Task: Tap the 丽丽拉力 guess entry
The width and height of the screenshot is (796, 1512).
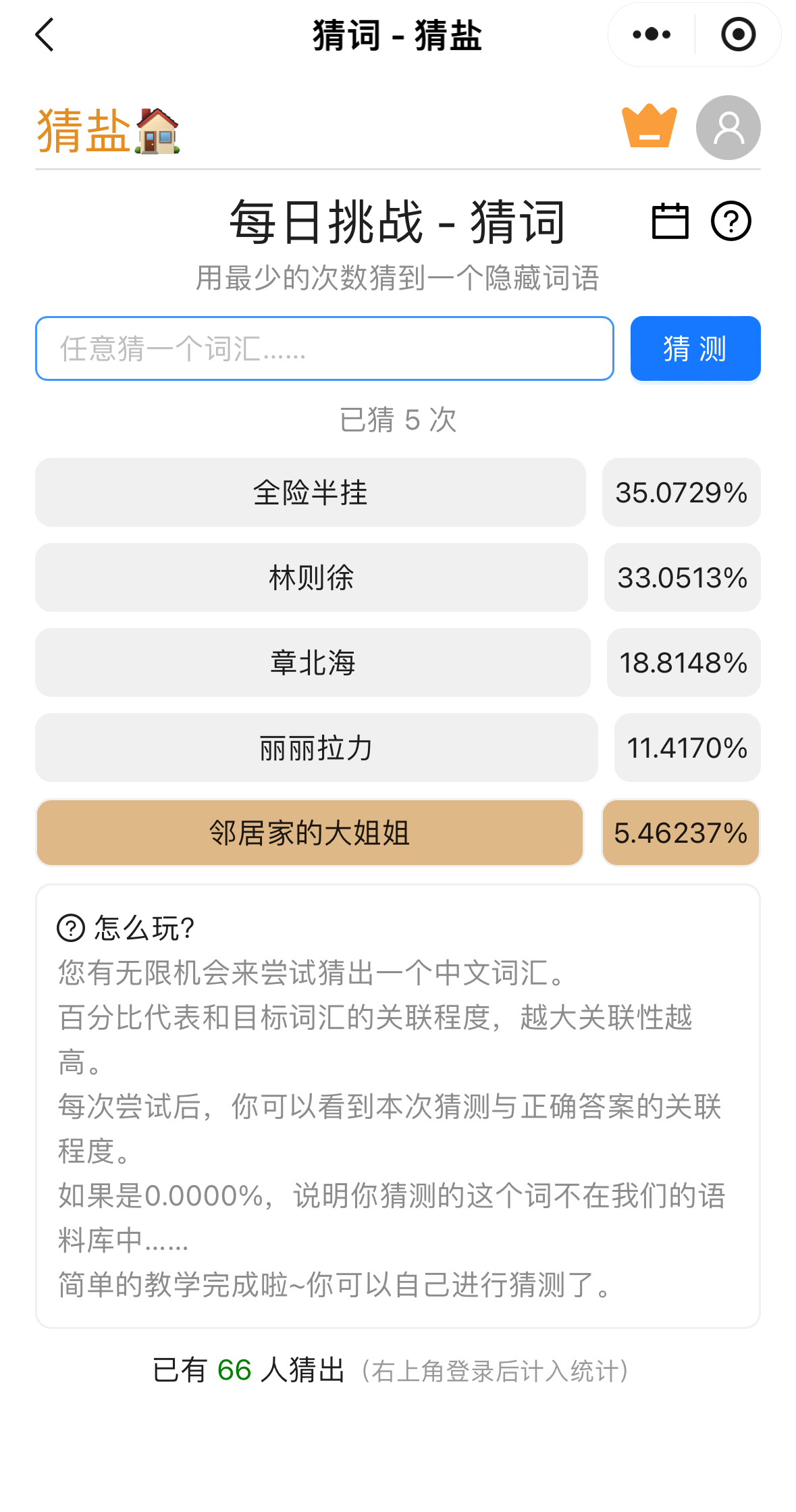Action: pos(316,748)
